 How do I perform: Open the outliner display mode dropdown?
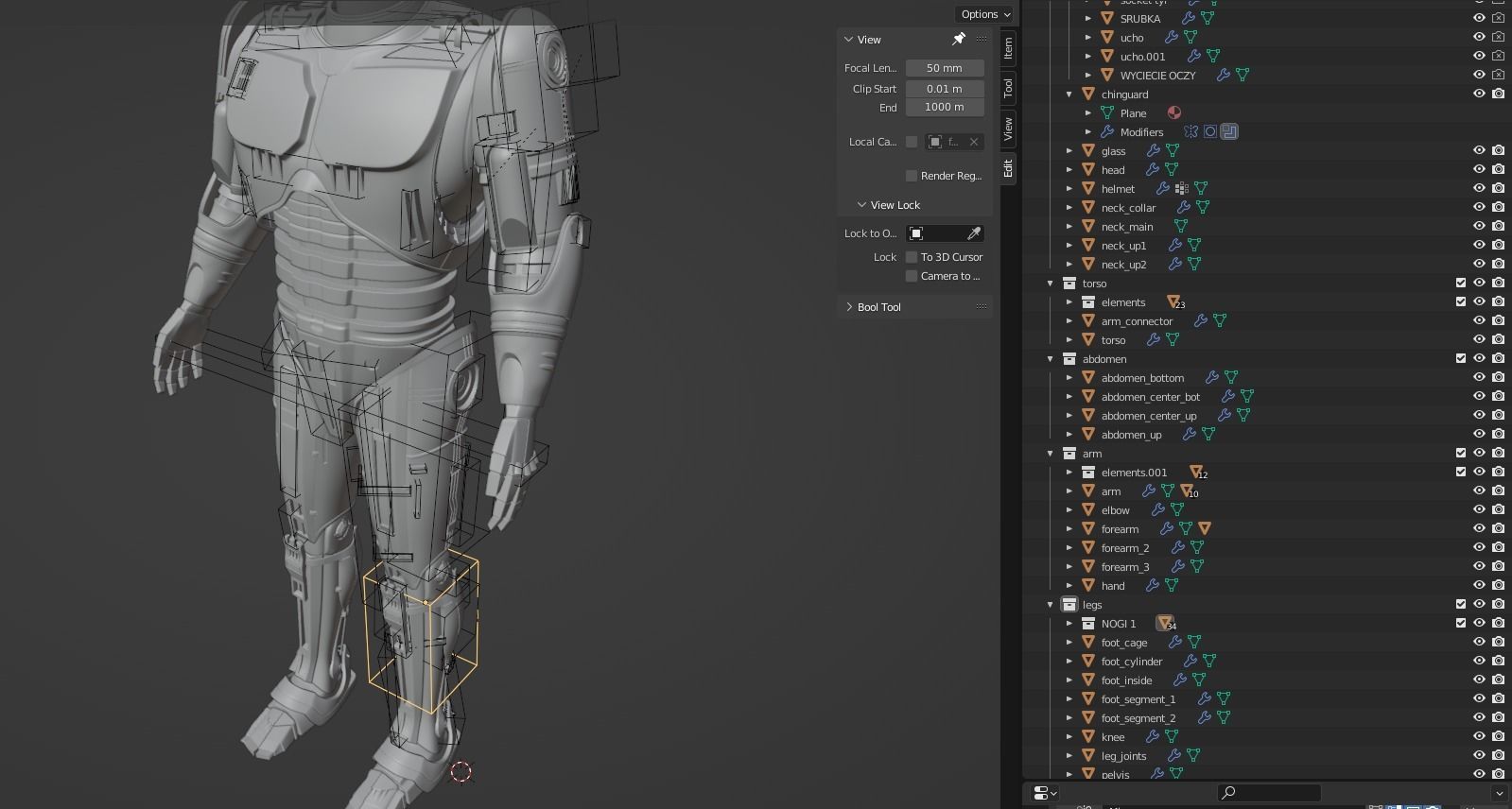(1046, 793)
